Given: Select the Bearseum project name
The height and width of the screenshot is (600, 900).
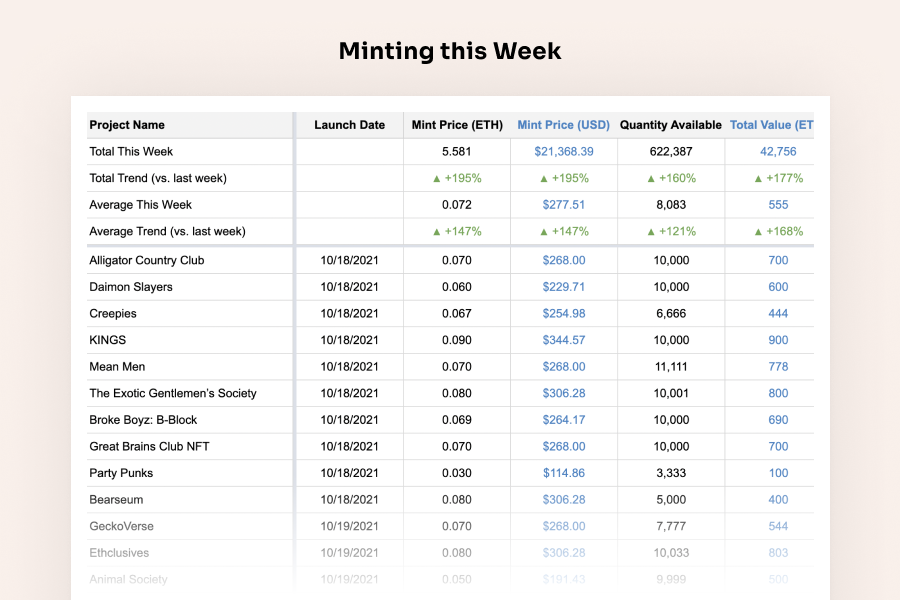Looking at the screenshot, I should coord(118,499).
